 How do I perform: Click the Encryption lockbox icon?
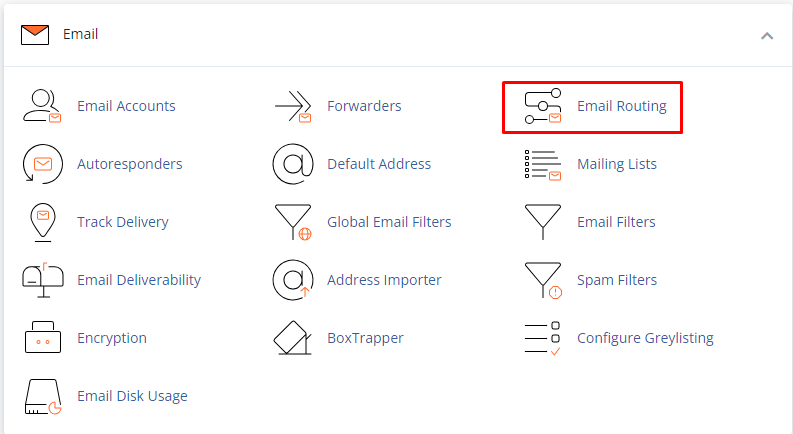click(x=43, y=338)
